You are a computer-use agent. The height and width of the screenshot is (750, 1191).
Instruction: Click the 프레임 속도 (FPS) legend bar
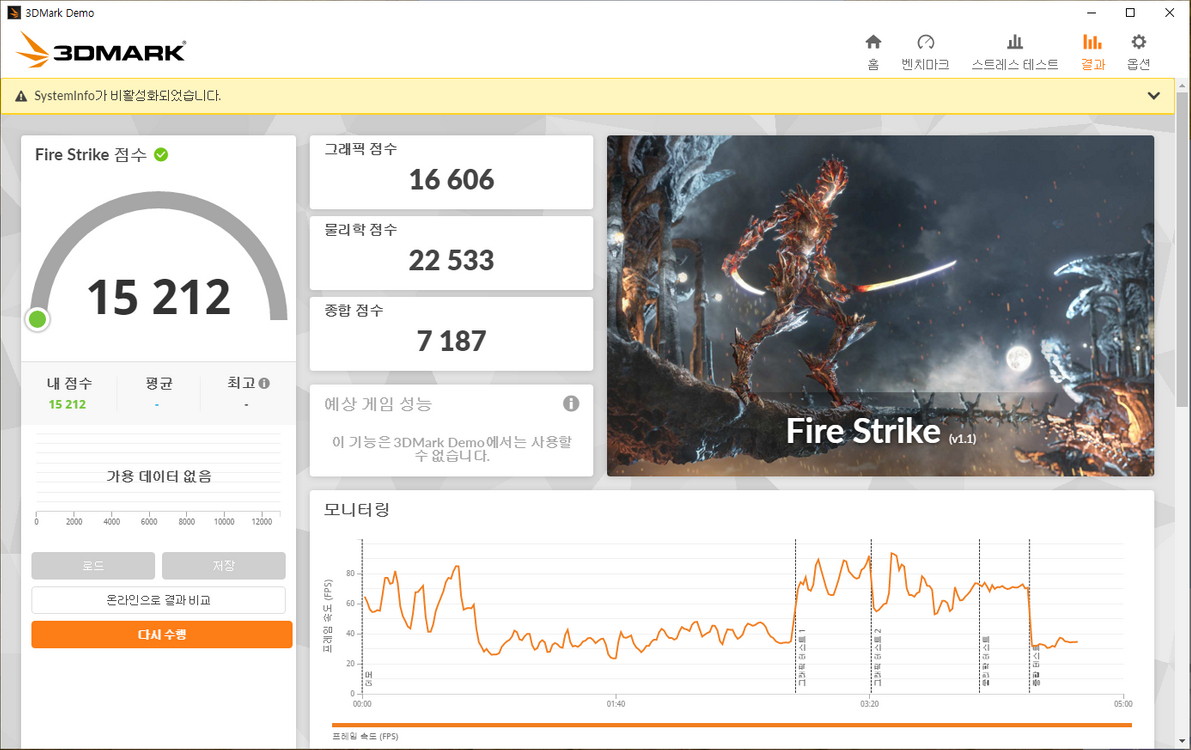[x=731, y=726]
